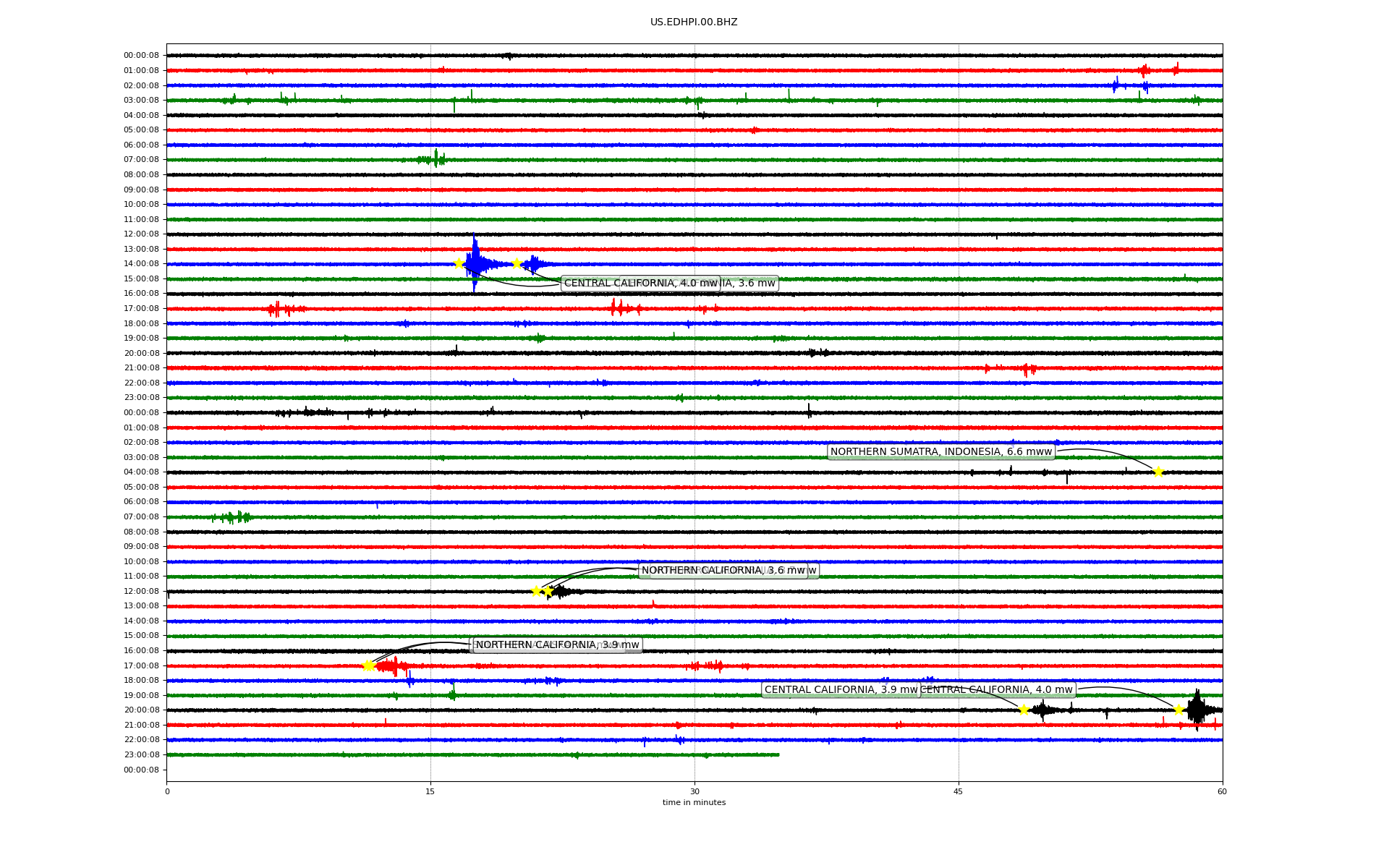Click the 15 tick label on the x-axis
The height and width of the screenshot is (868, 1389).
point(430,791)
